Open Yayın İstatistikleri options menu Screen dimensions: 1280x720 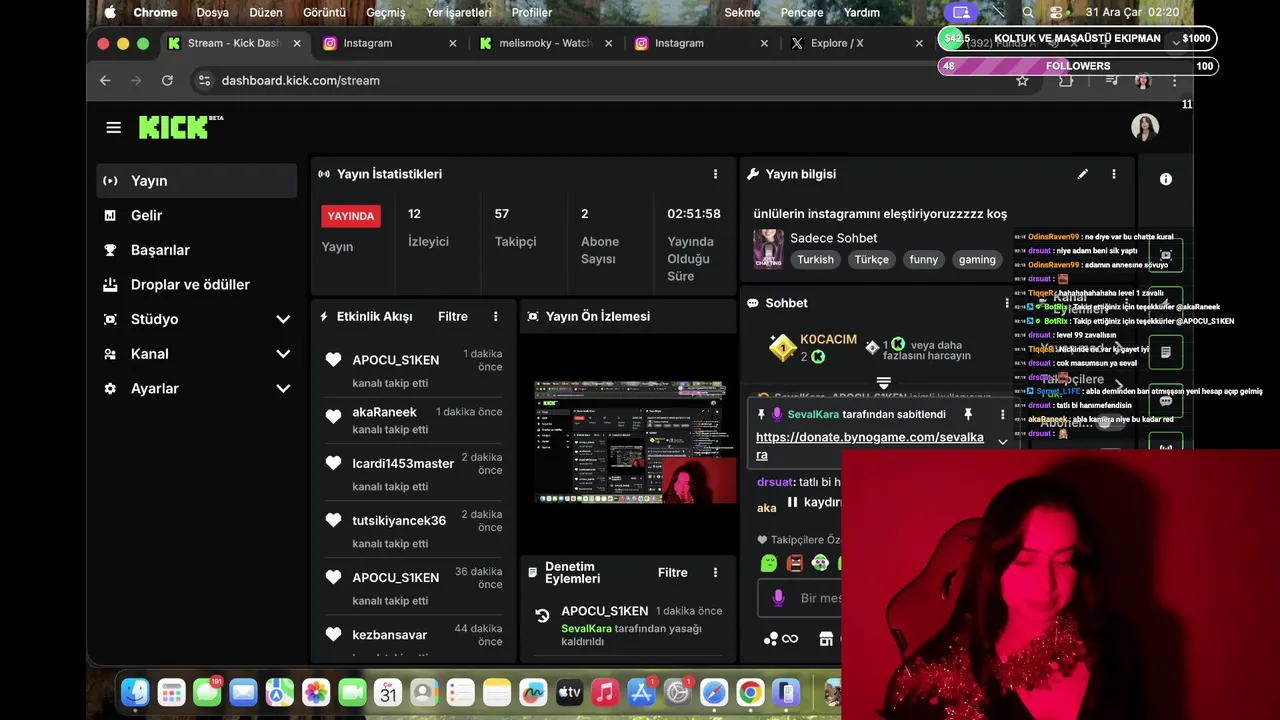point(715,174)
